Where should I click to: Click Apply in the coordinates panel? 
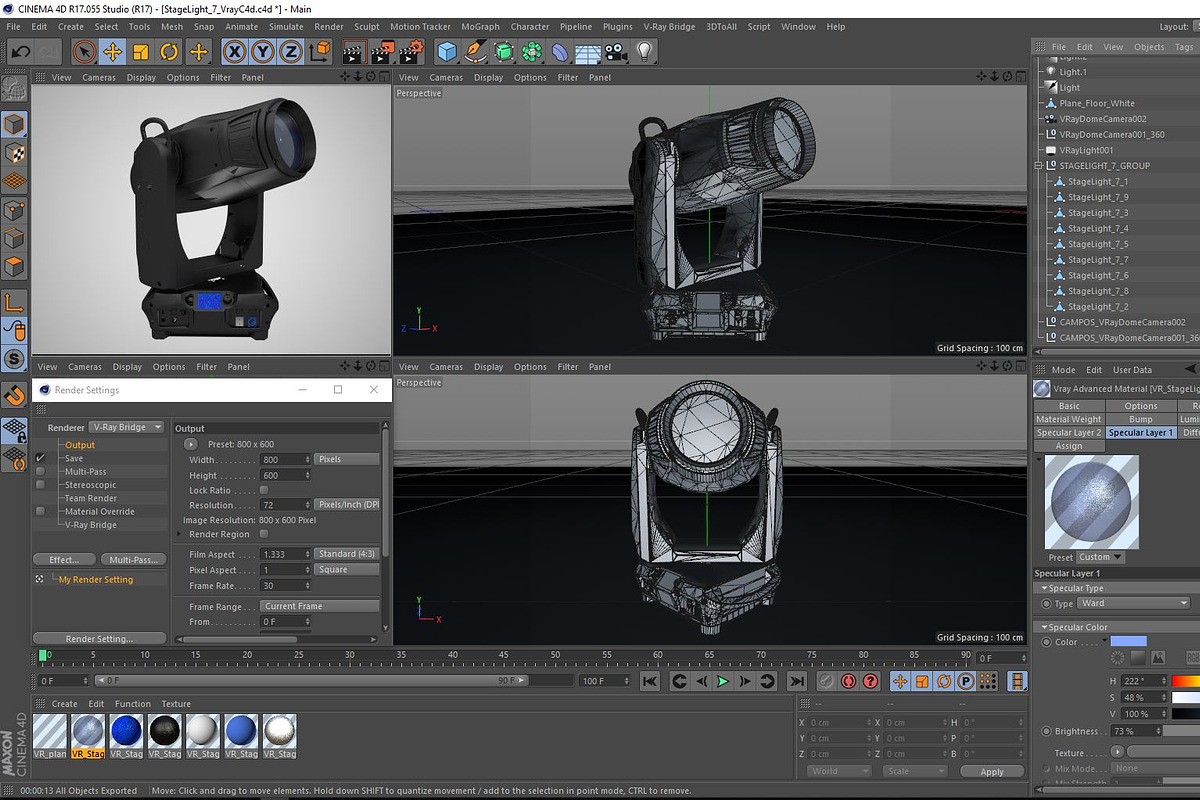click(992, 772)
